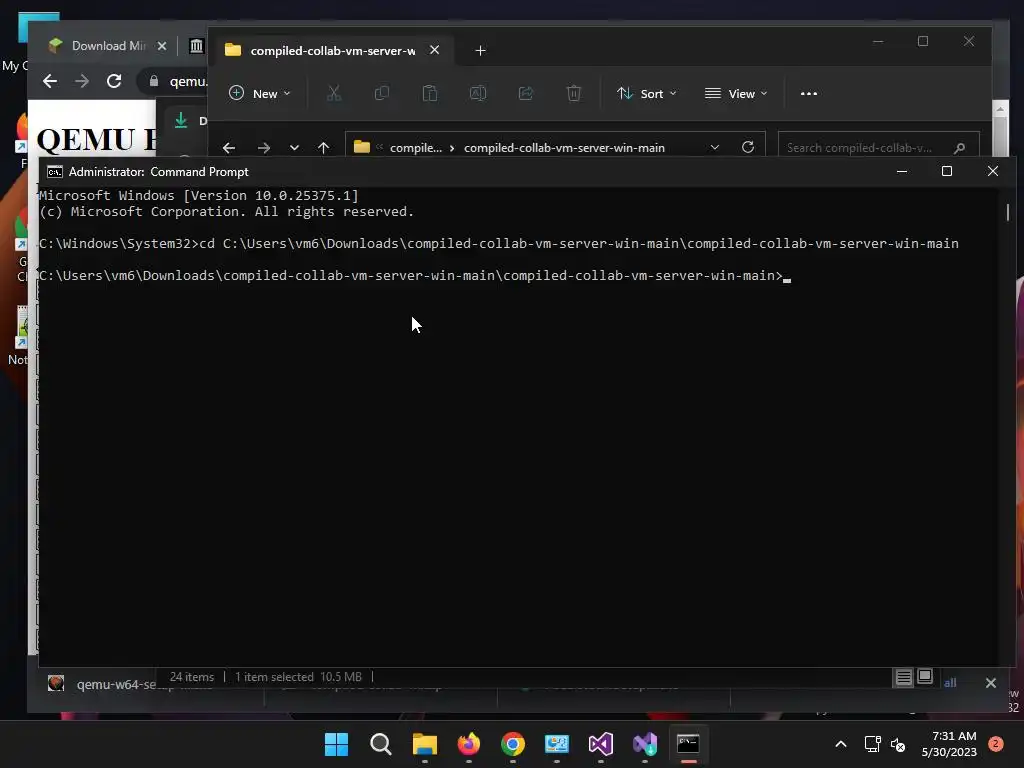Open the Control Panel taskbar icon
The image size is (1024, 768).
tap(556, 744)
